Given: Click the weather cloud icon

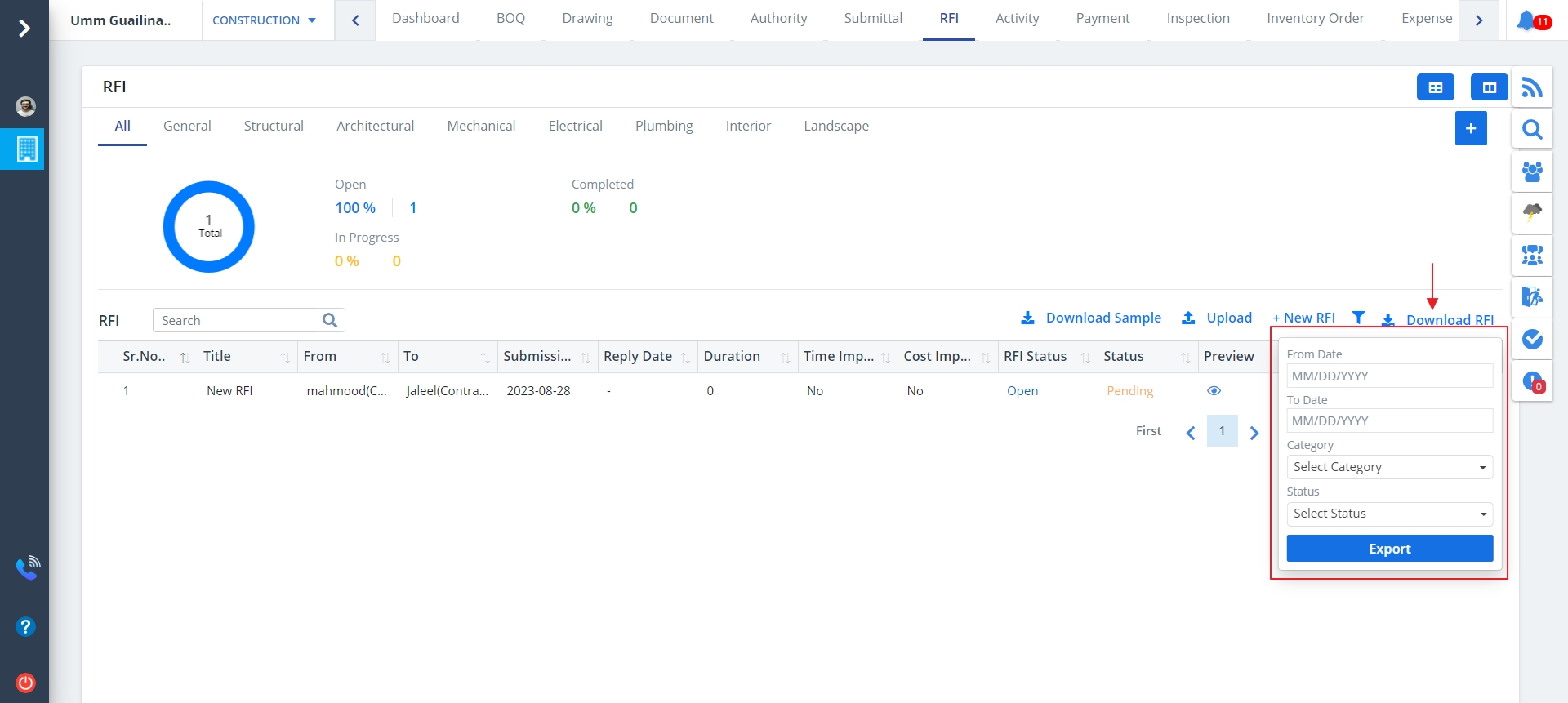Looking at the screenshot, I should [x=1532, y=213].
